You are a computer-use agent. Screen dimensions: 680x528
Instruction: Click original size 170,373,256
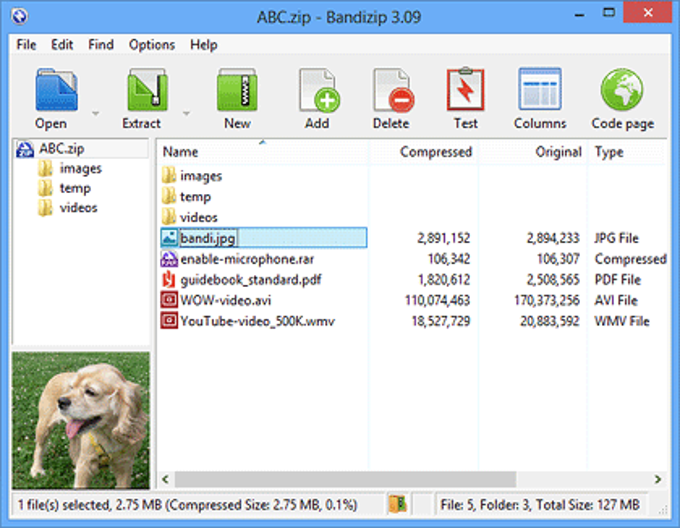547,300
